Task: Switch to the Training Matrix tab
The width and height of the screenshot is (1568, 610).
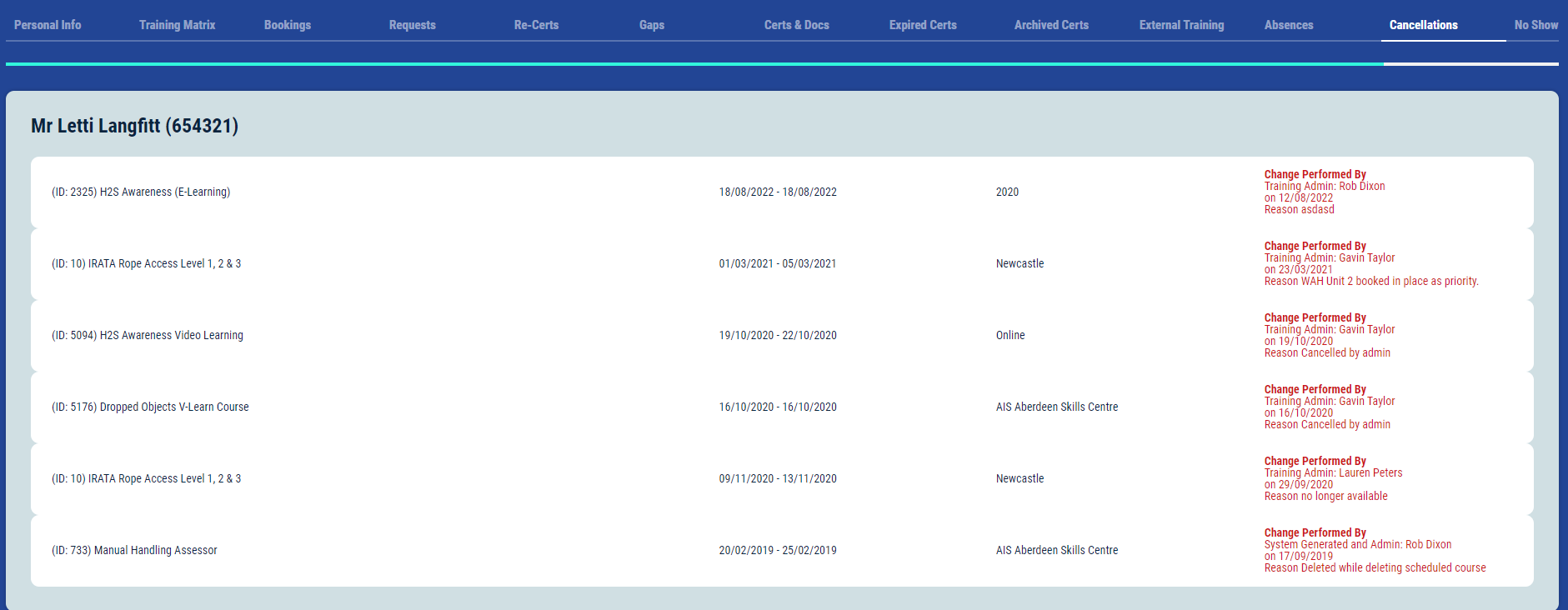Action: point(177,25)
